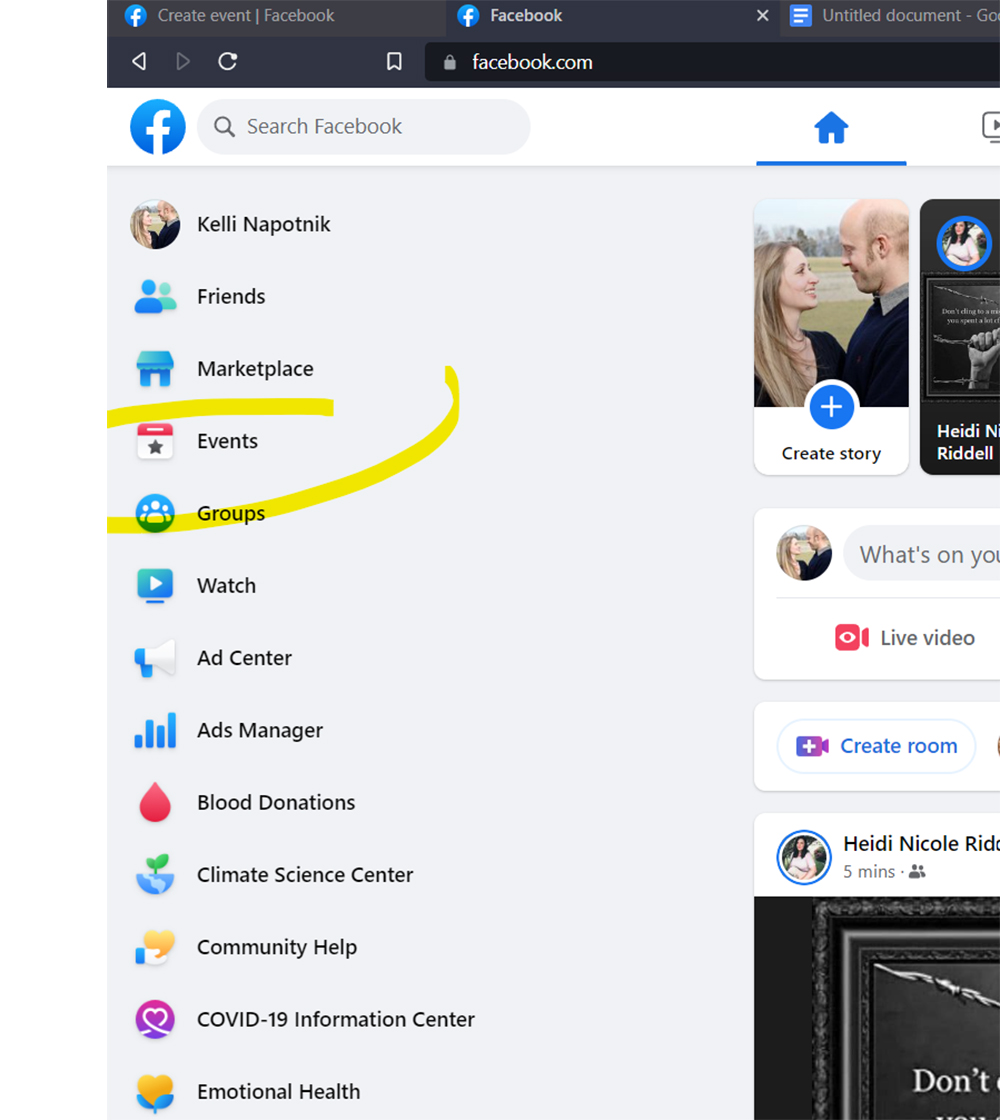
Task: Click the What's on your mind box
Action: tap(921, 554)
